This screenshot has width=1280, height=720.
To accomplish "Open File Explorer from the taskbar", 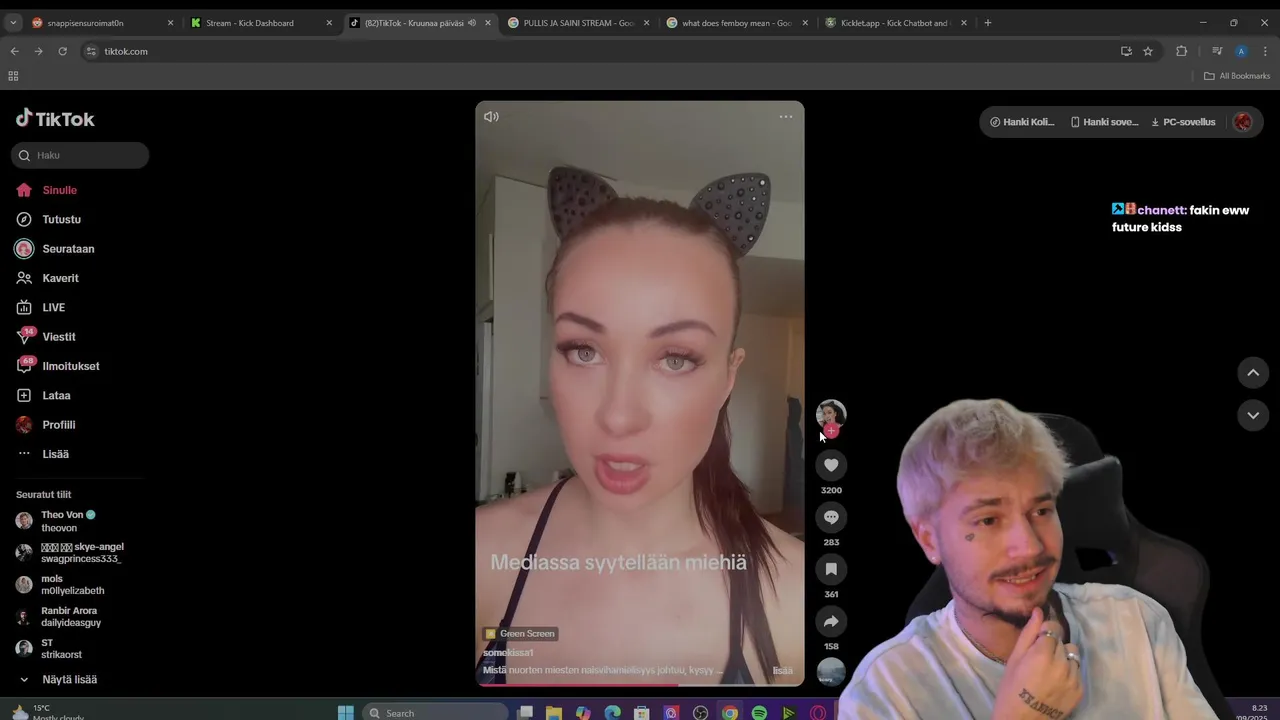I will point(554,713).
